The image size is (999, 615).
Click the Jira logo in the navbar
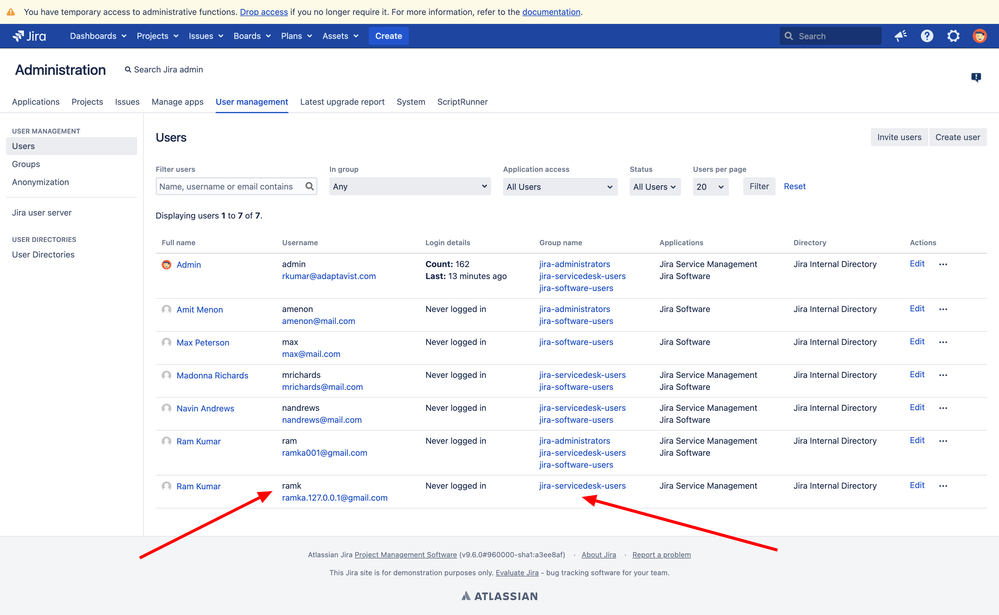coord(29,36)
